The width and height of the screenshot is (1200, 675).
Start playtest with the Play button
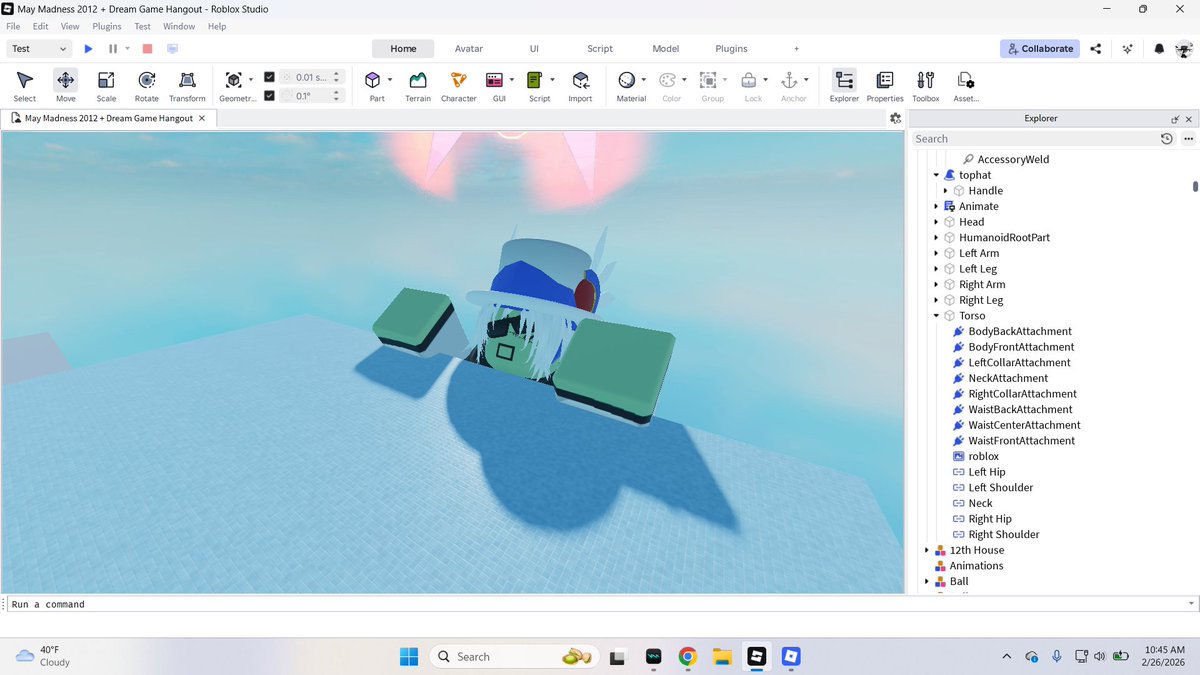[89, 48]
